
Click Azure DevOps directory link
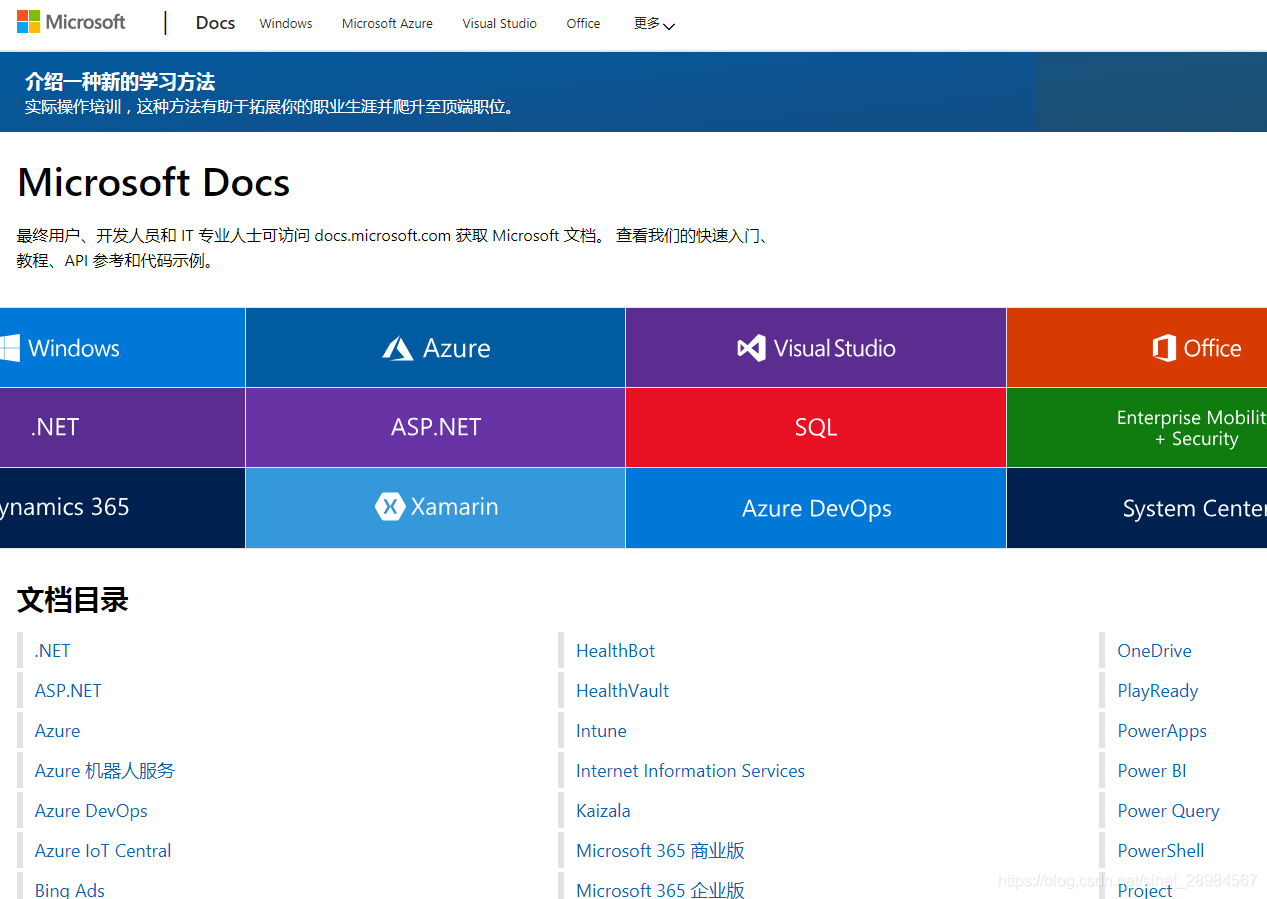click(91, 811)
